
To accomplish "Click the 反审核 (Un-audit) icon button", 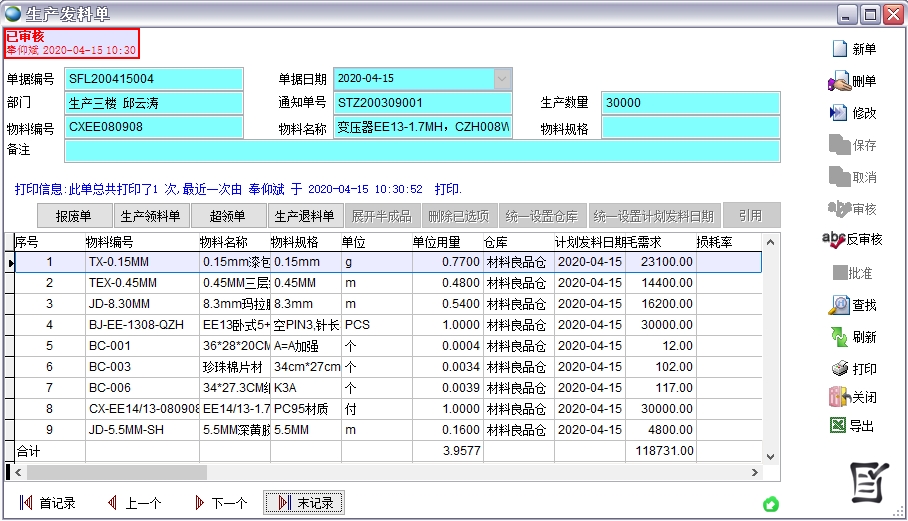I will point(851,239).
